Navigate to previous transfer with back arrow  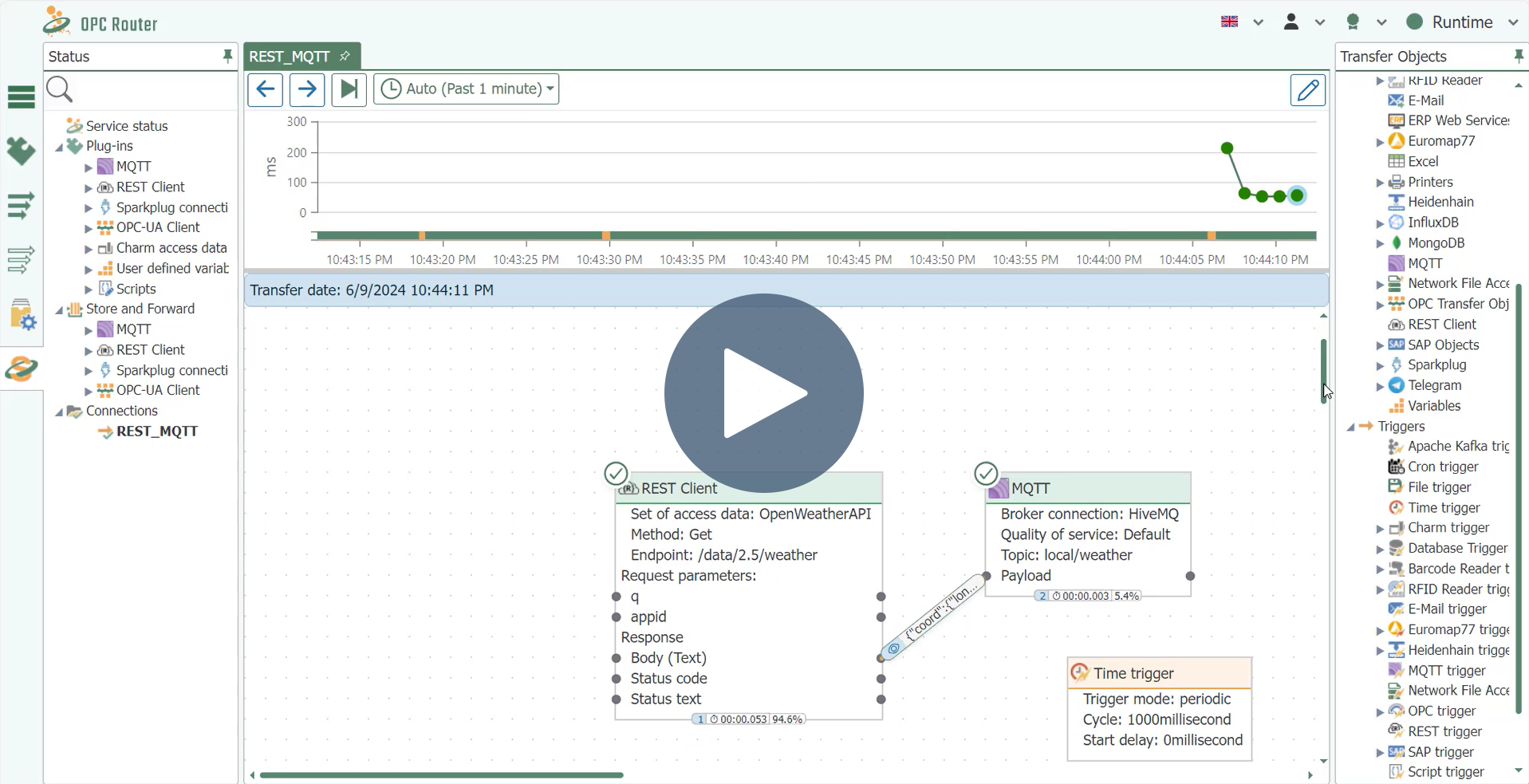[x=265, y=89]
